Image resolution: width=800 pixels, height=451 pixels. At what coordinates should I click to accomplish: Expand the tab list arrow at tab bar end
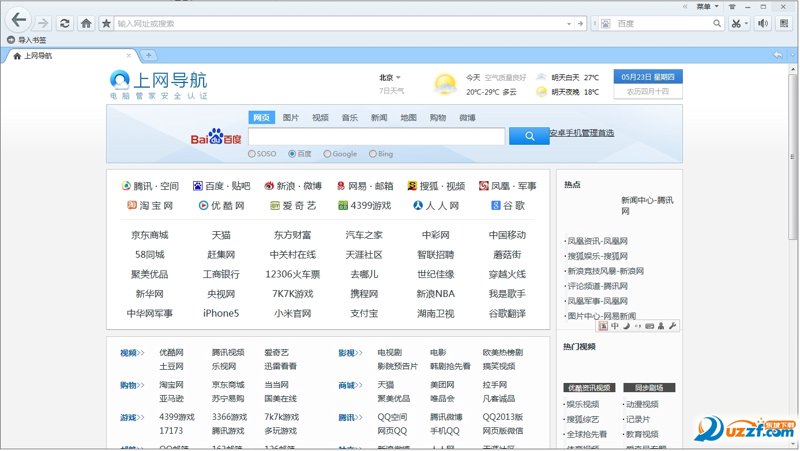tap(792, 55)
